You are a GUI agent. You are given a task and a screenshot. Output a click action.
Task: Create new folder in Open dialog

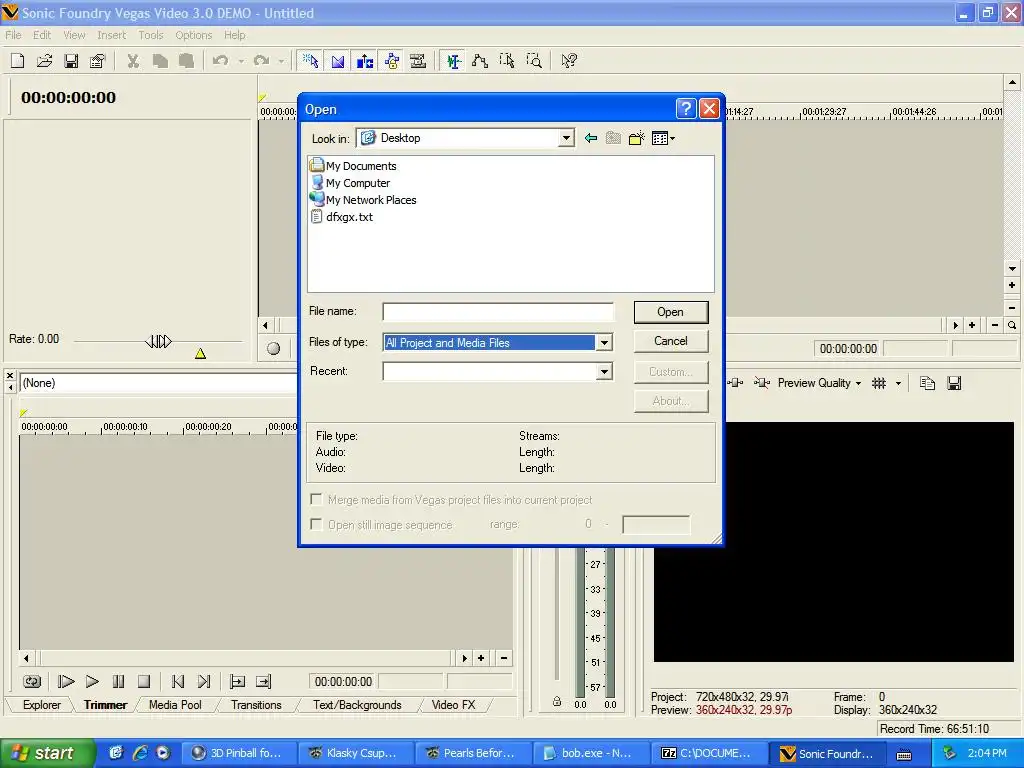coord(636,138)
